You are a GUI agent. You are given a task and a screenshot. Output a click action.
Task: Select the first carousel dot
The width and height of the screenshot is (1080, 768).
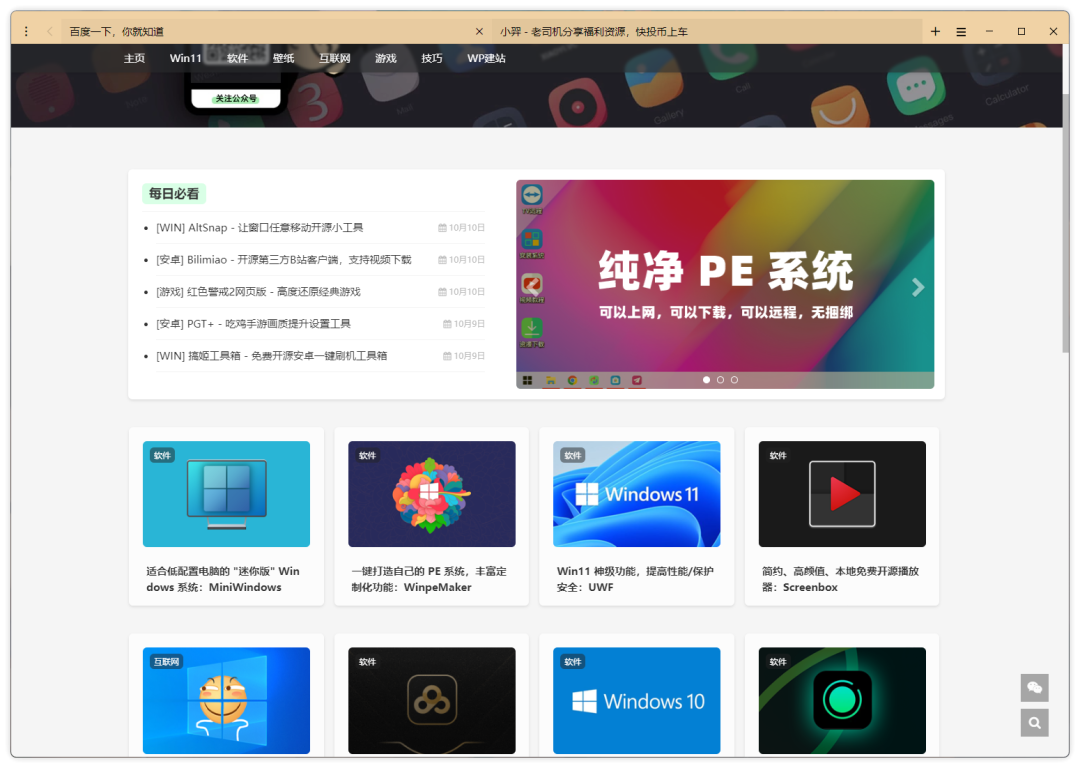[x=706, y=380]
